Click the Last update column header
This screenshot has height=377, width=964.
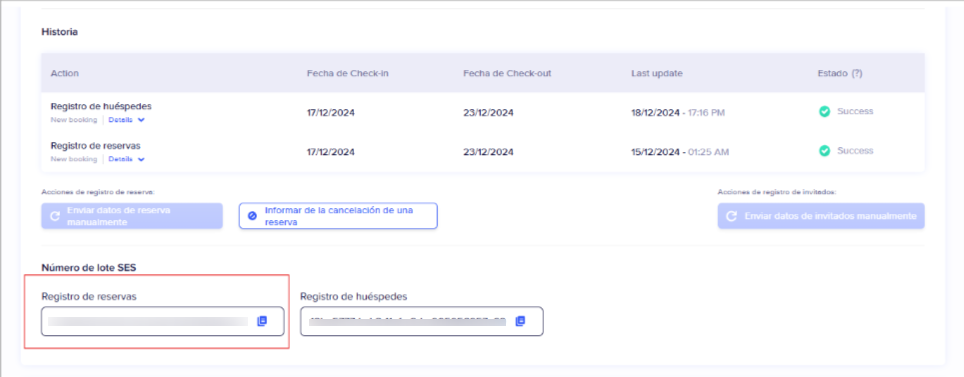pyautogui.click(x=657, y=73)
